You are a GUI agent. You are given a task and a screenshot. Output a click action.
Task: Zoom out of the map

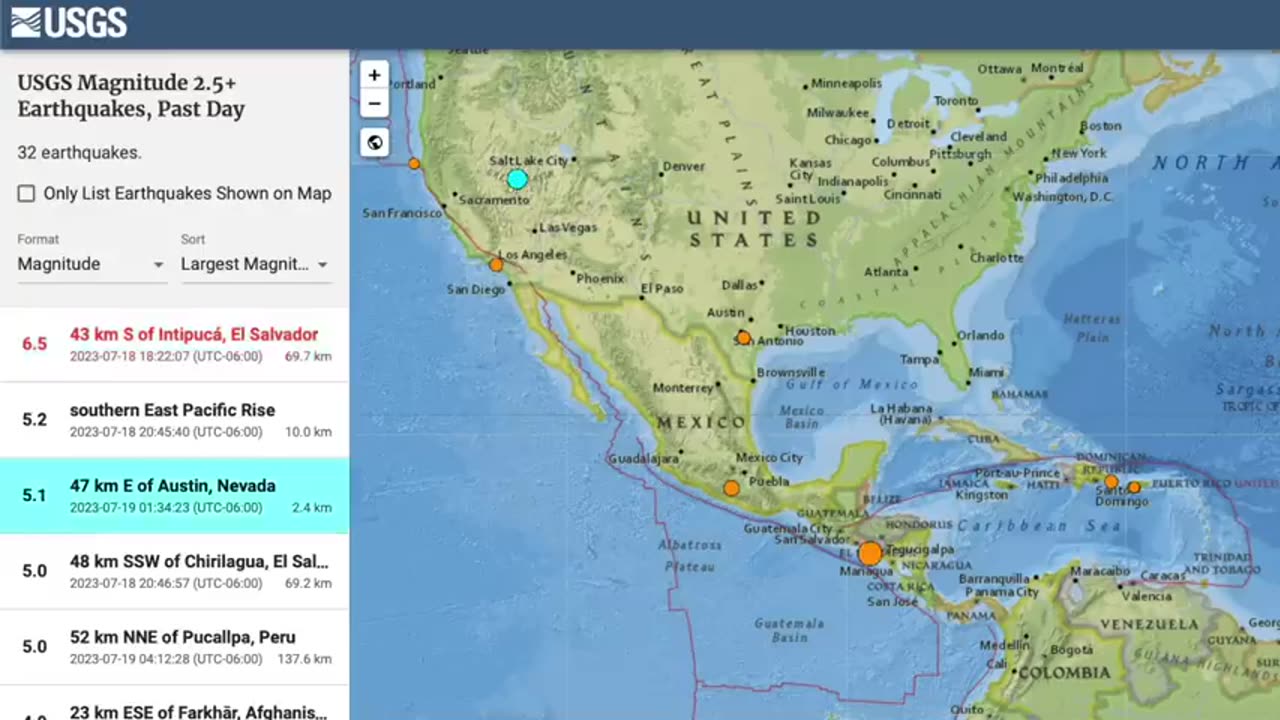(x=374, y=103)
